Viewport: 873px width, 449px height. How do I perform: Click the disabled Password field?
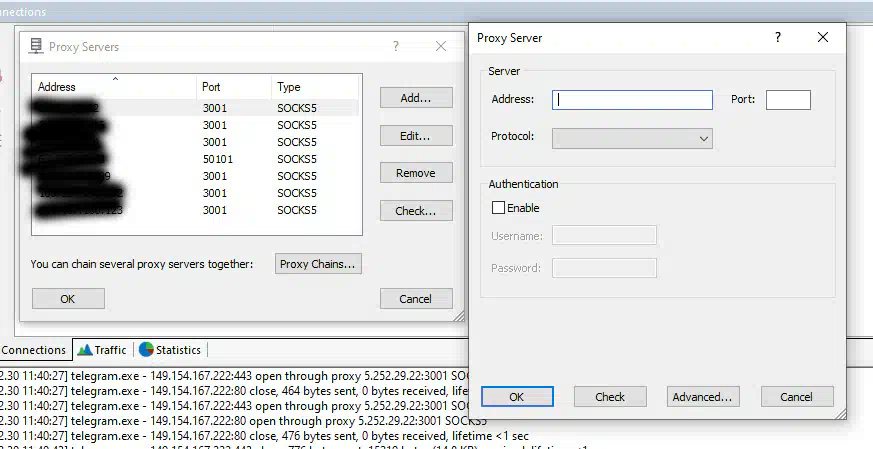pyautogui.click(x=604, y=268)
